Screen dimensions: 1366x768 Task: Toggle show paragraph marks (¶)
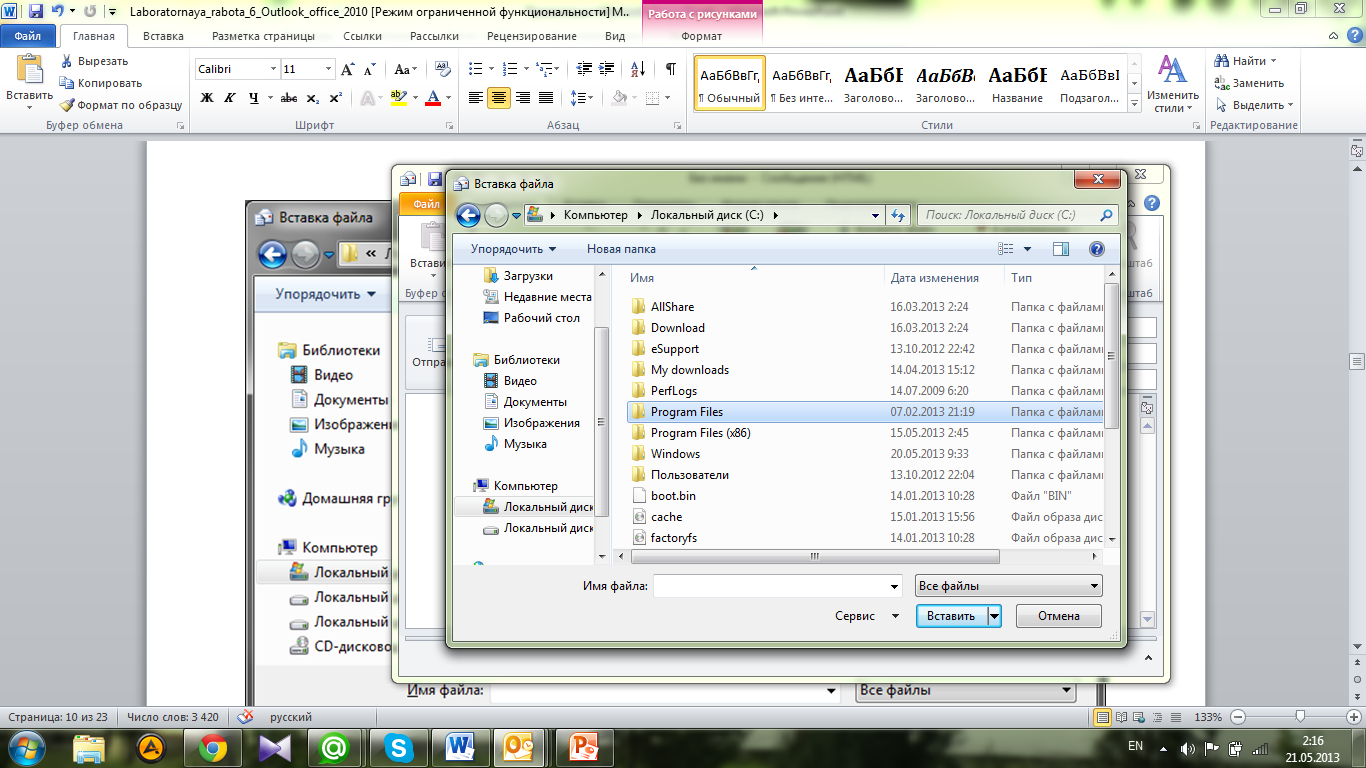tap(670, 69)
